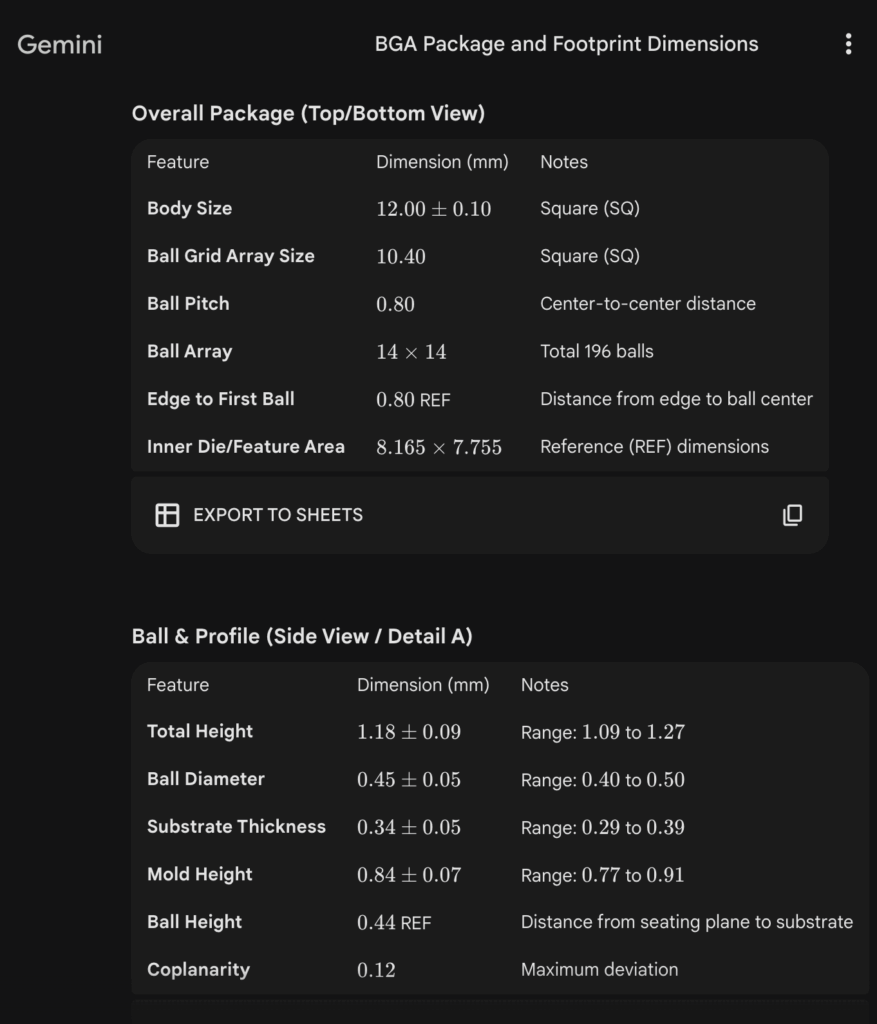This screenshot has width=877, height=1024.
Task: Click the Coplanarity value 0.12
Action: click(376, 970)
